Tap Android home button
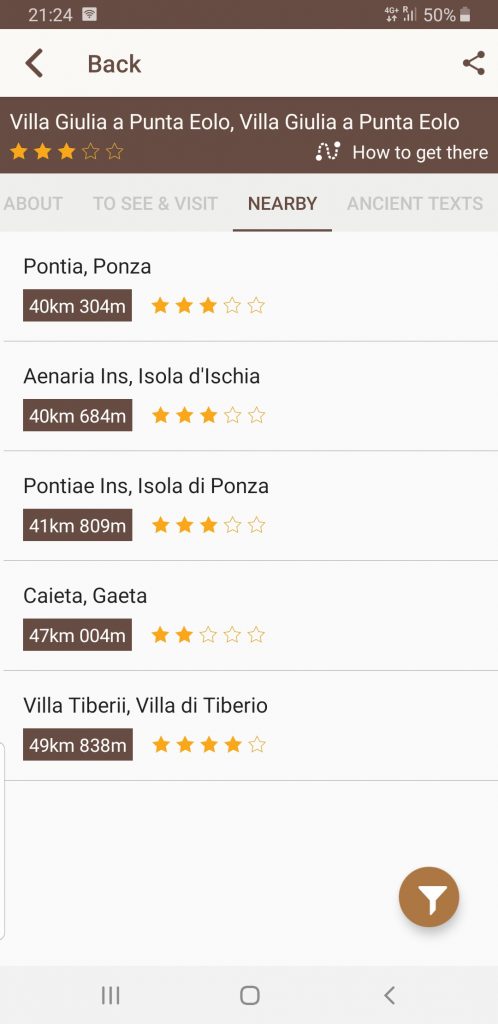The height and width of the screenshot is (1024, 498). point(249,995)
